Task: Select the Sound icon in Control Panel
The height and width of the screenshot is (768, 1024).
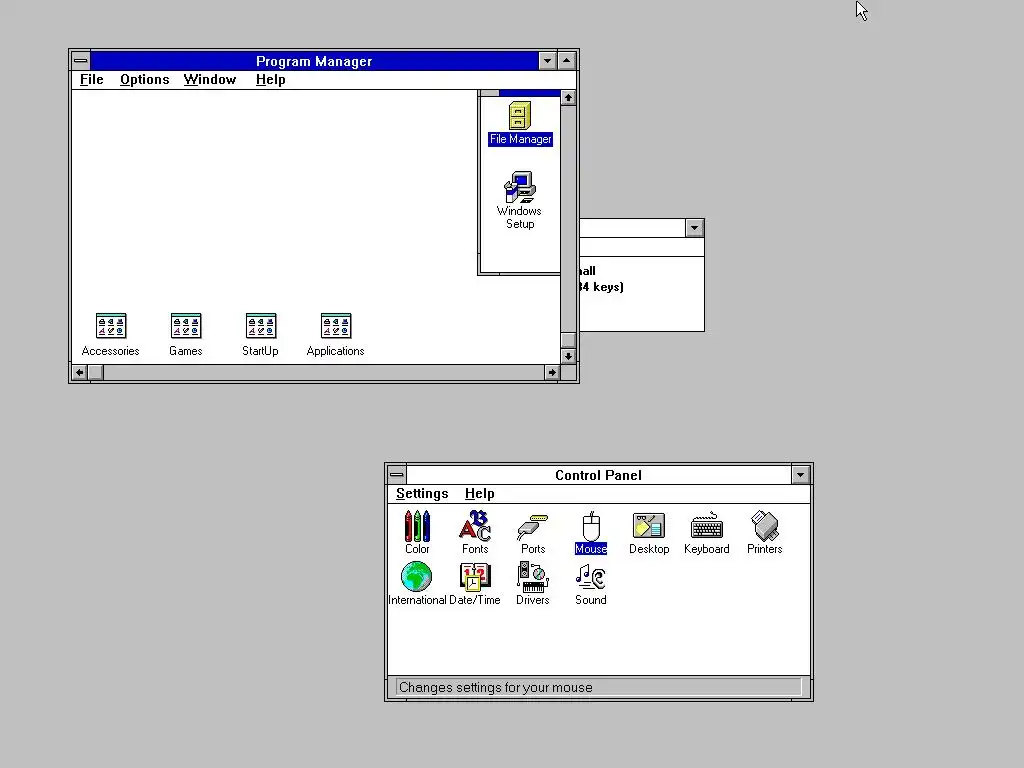Action: [591, 584]
